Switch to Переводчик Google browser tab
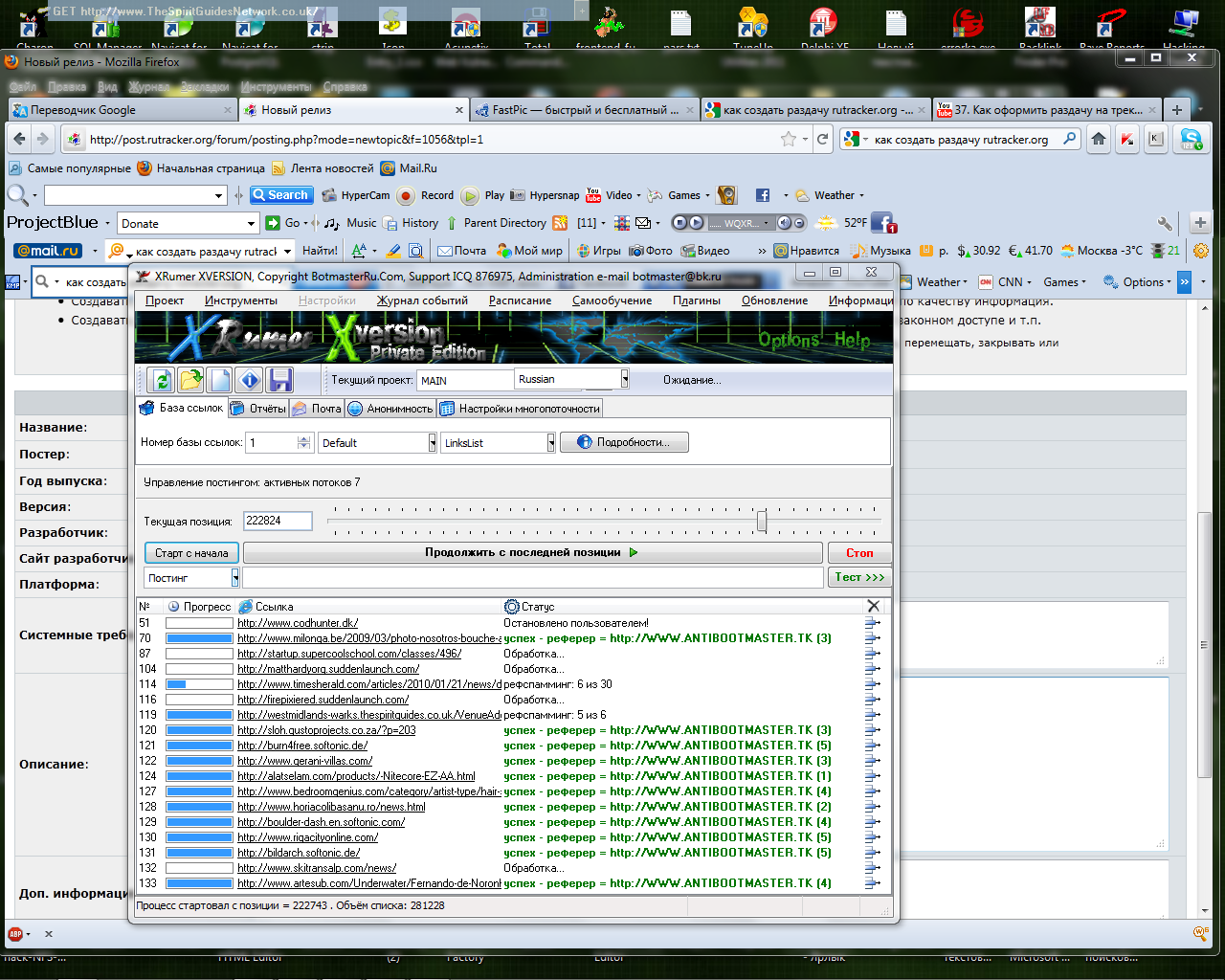Screen dimensions: 1225x980 (122, 110)
